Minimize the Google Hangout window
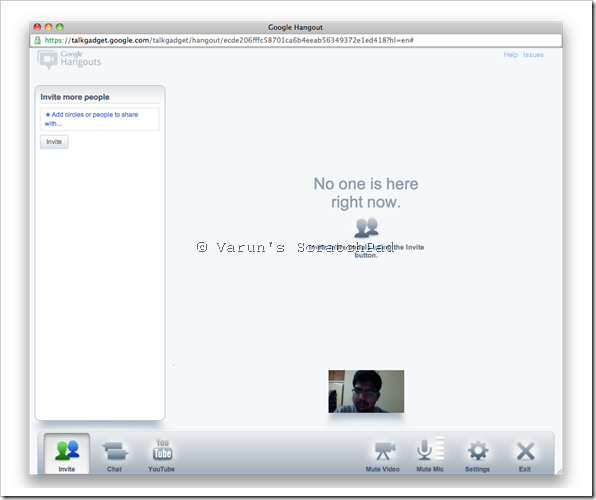 click(x=48, y=27)
